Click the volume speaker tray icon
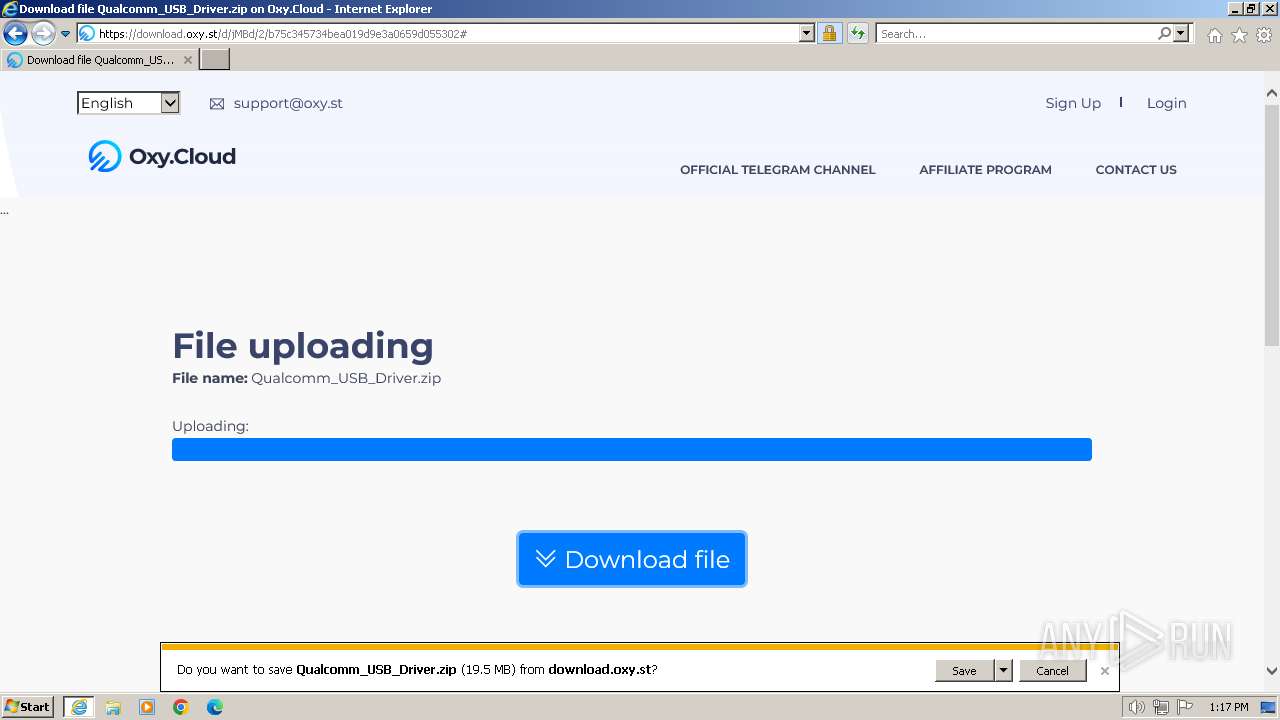 point(1136,707)
